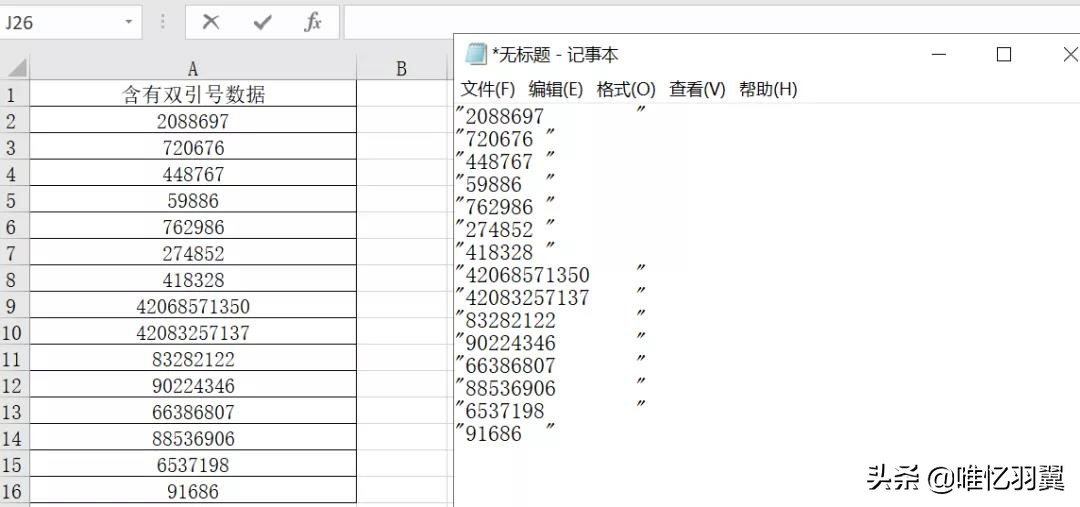
Task: Select Excel cell with 42083257137
Action: pyautogui.click(x=193, y=332)
